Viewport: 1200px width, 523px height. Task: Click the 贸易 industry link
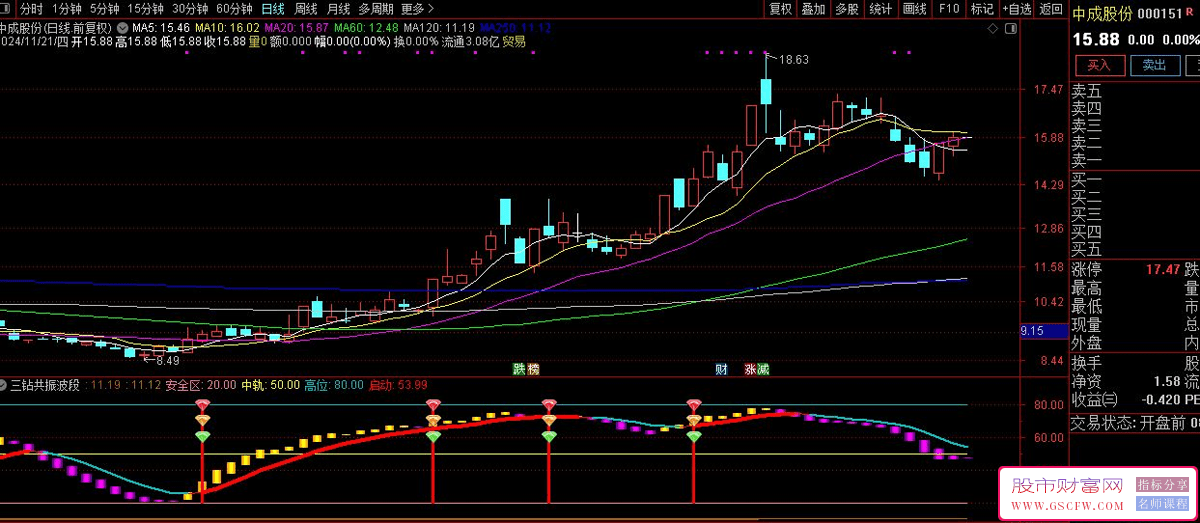point(514,42)
